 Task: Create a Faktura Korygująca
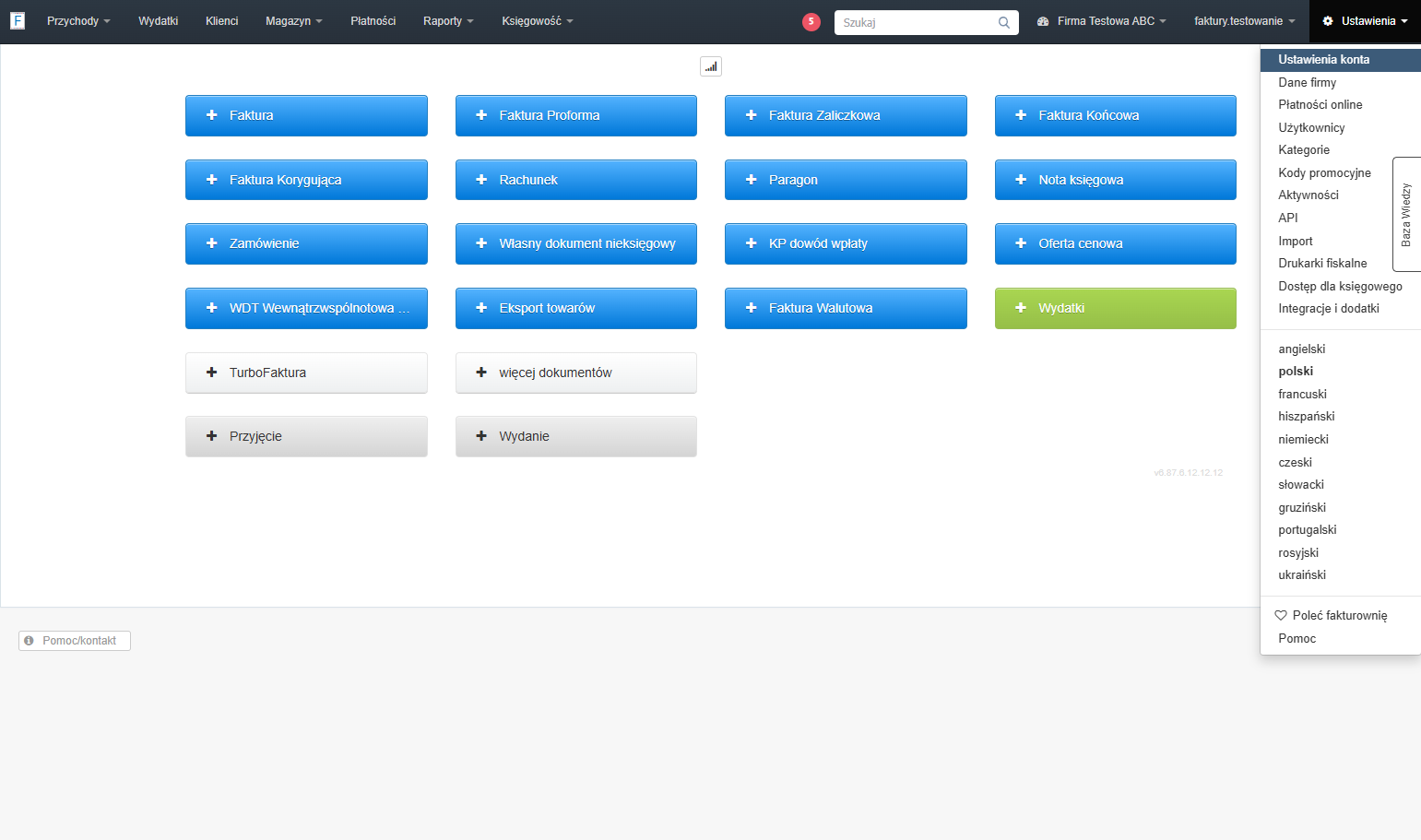(306, 180)
